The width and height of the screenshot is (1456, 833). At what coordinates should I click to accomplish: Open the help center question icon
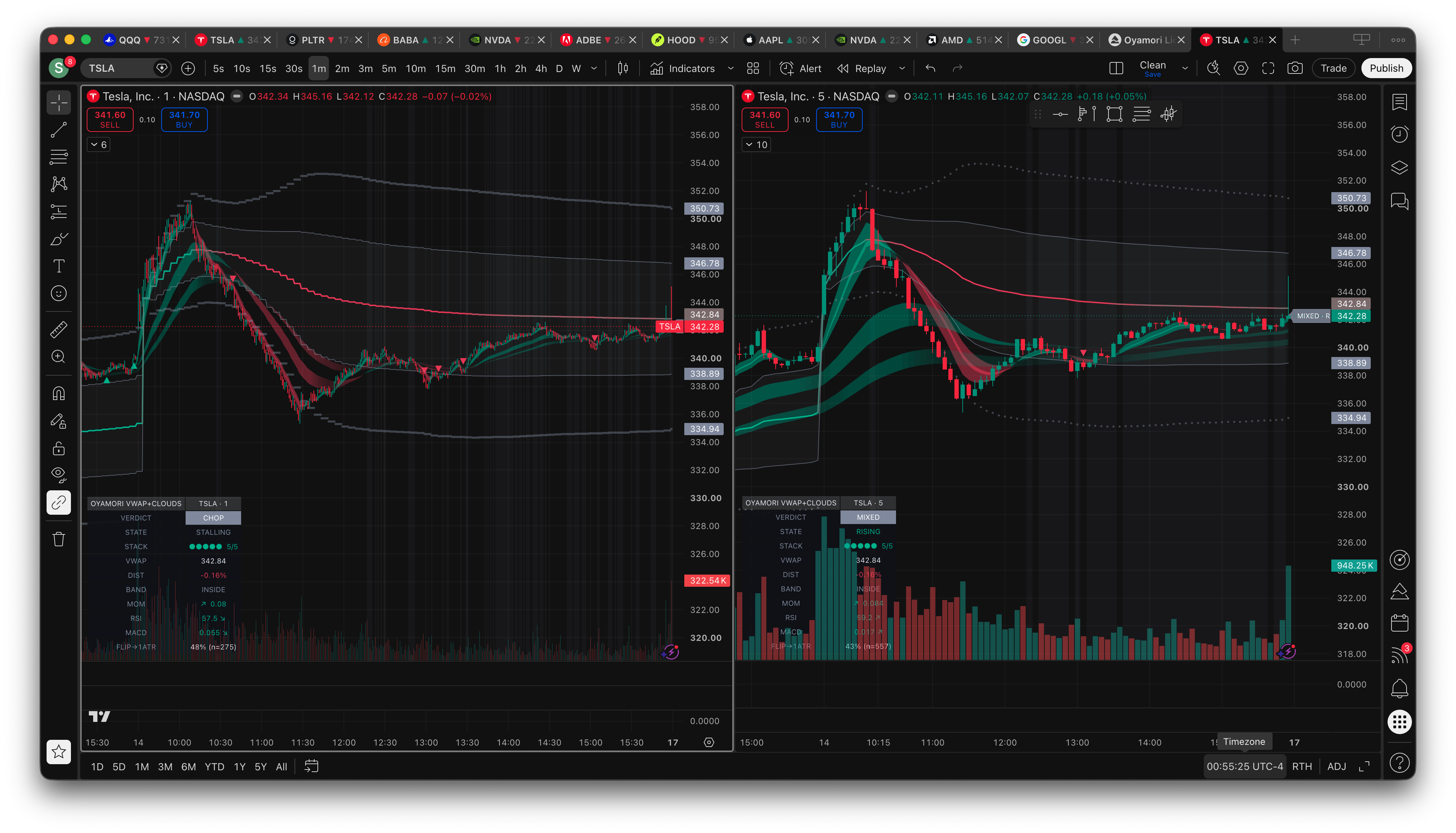pos(1399,763)
